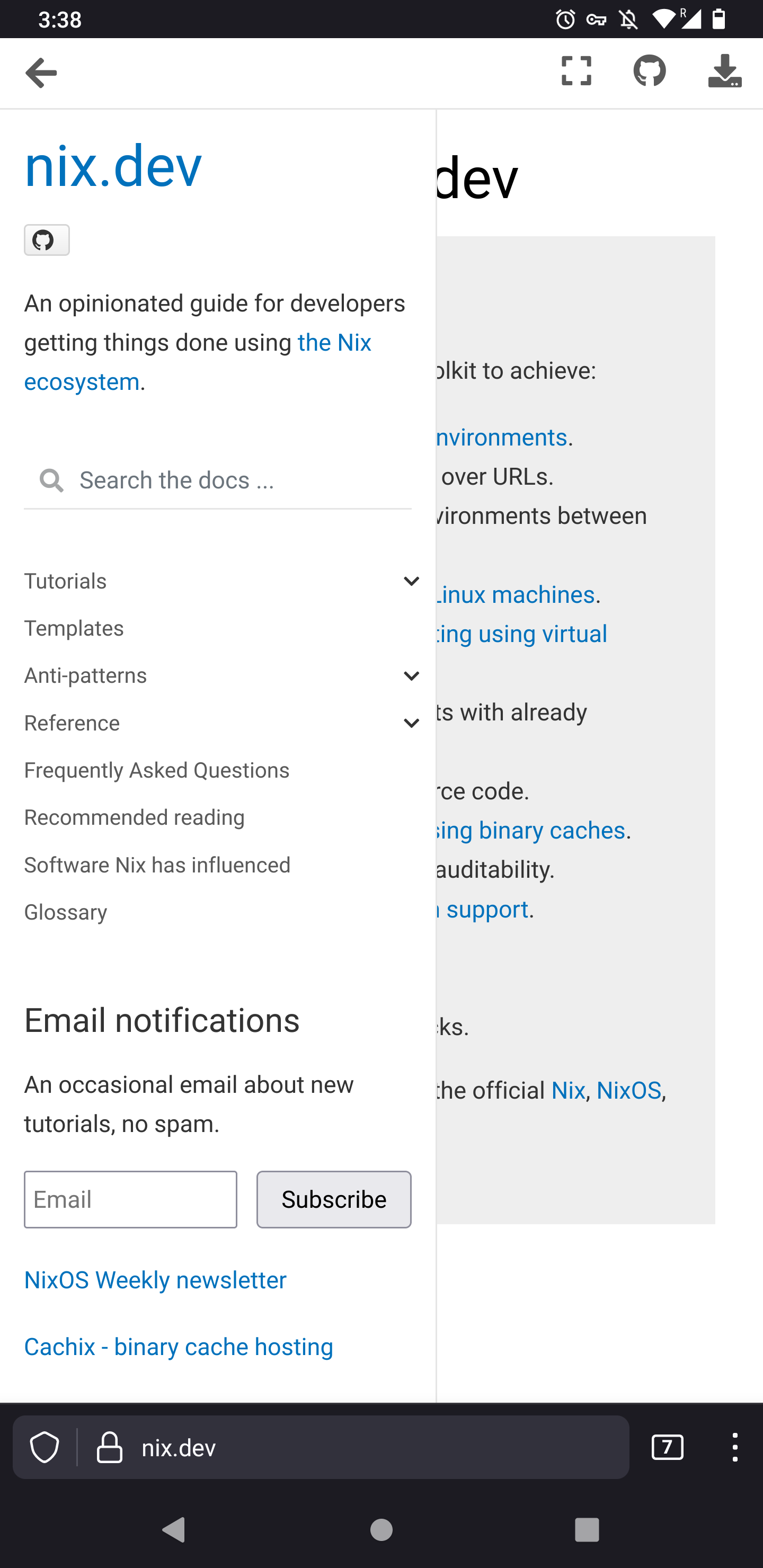Focus the Email input field
This screenshot has height=1568, width=763.
130,1199
